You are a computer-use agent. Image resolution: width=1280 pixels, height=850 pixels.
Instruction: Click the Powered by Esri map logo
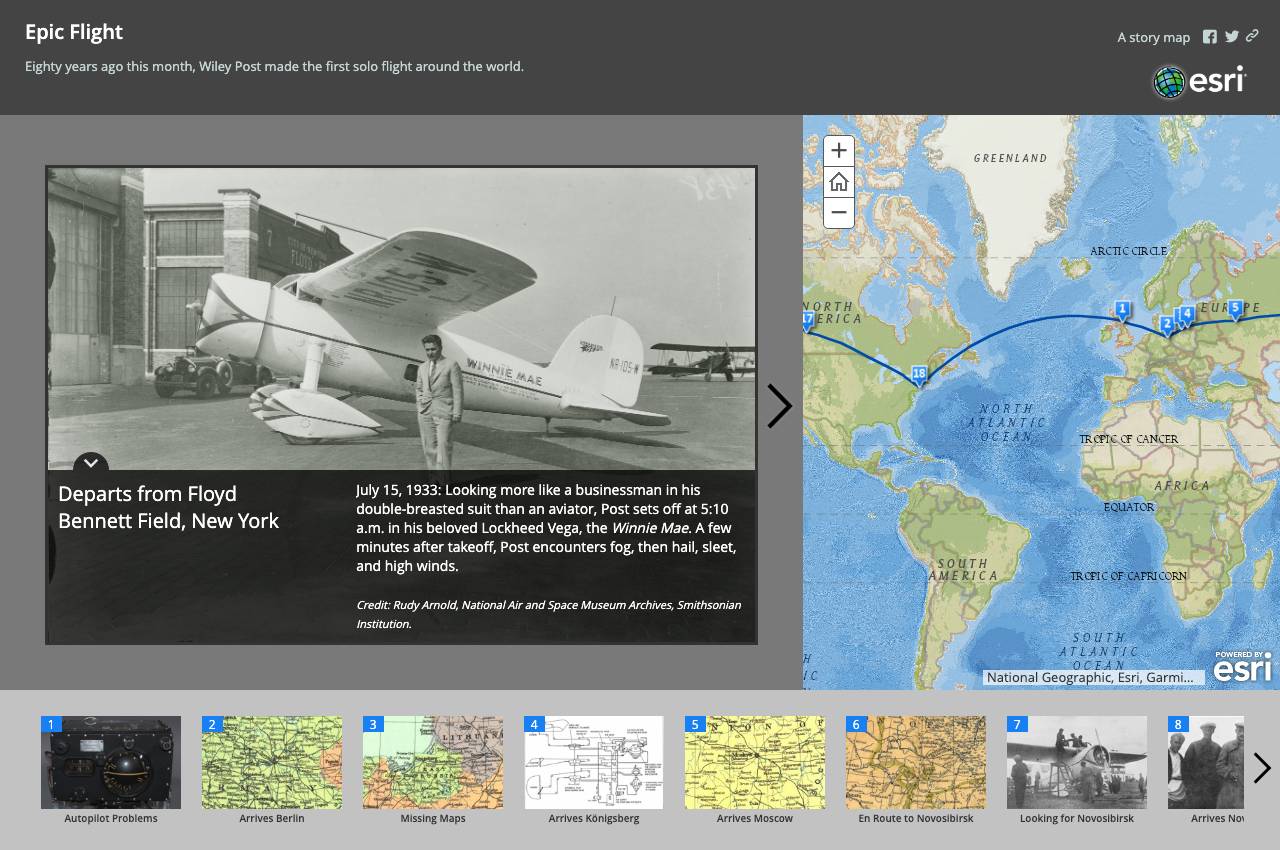[1243, 667]
